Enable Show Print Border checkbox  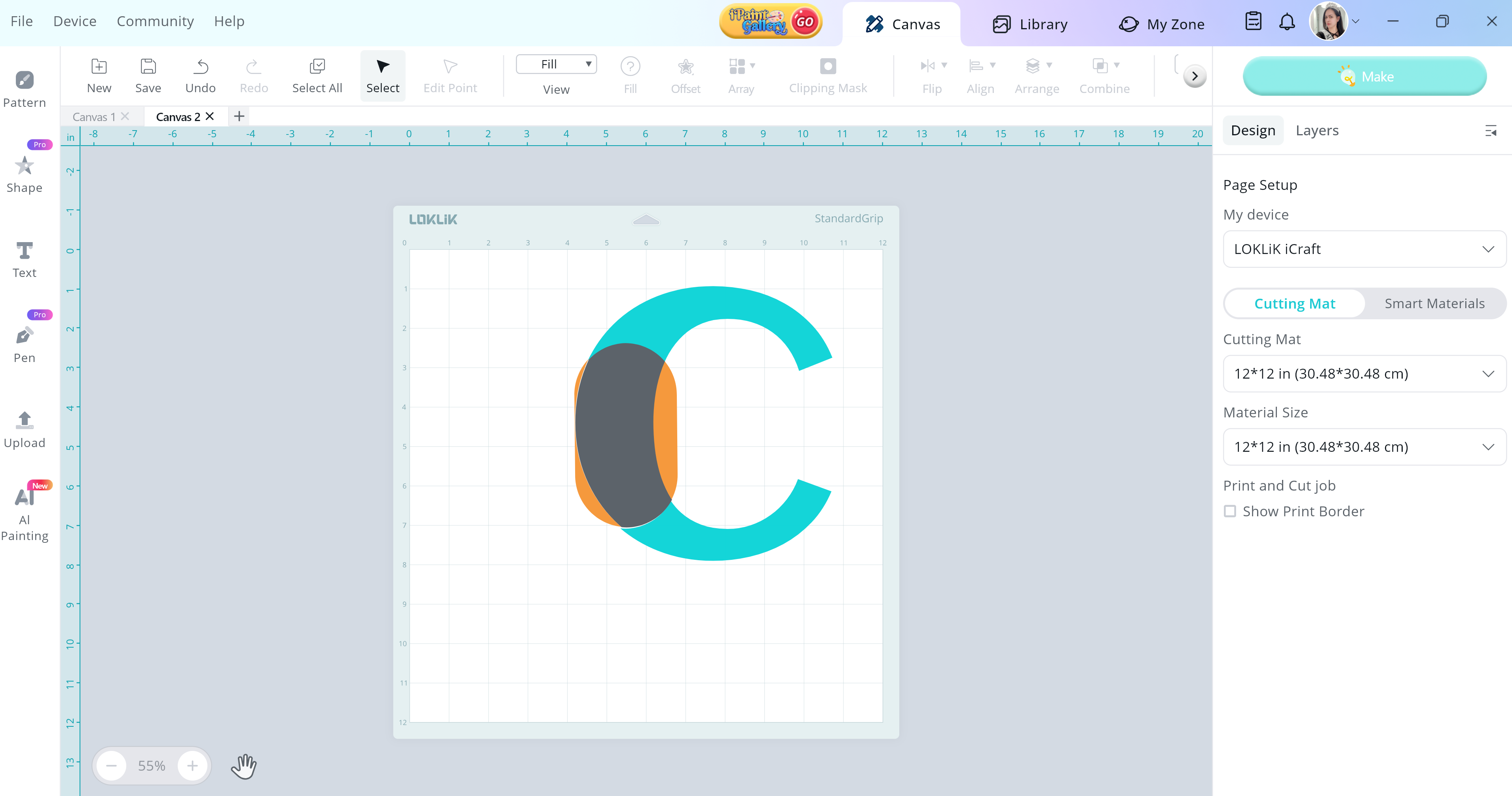pos(1230,512)
